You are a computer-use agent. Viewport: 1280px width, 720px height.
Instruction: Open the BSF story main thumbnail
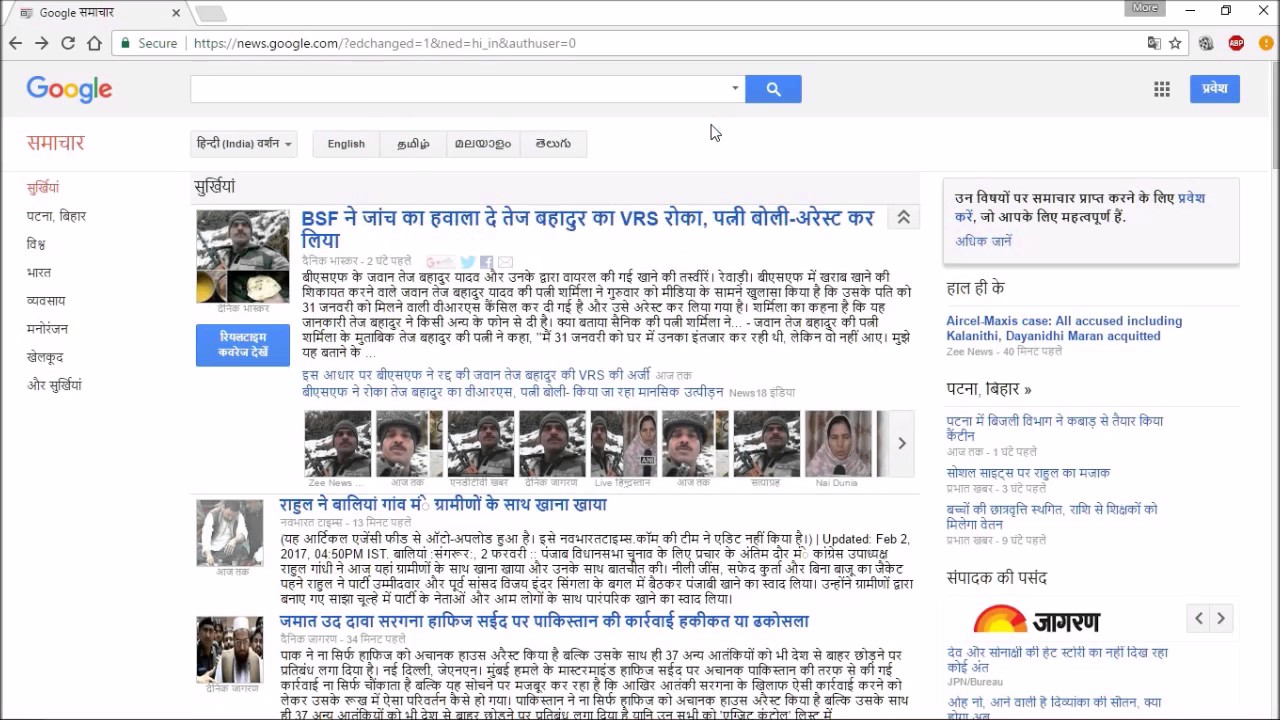[242, 256]
